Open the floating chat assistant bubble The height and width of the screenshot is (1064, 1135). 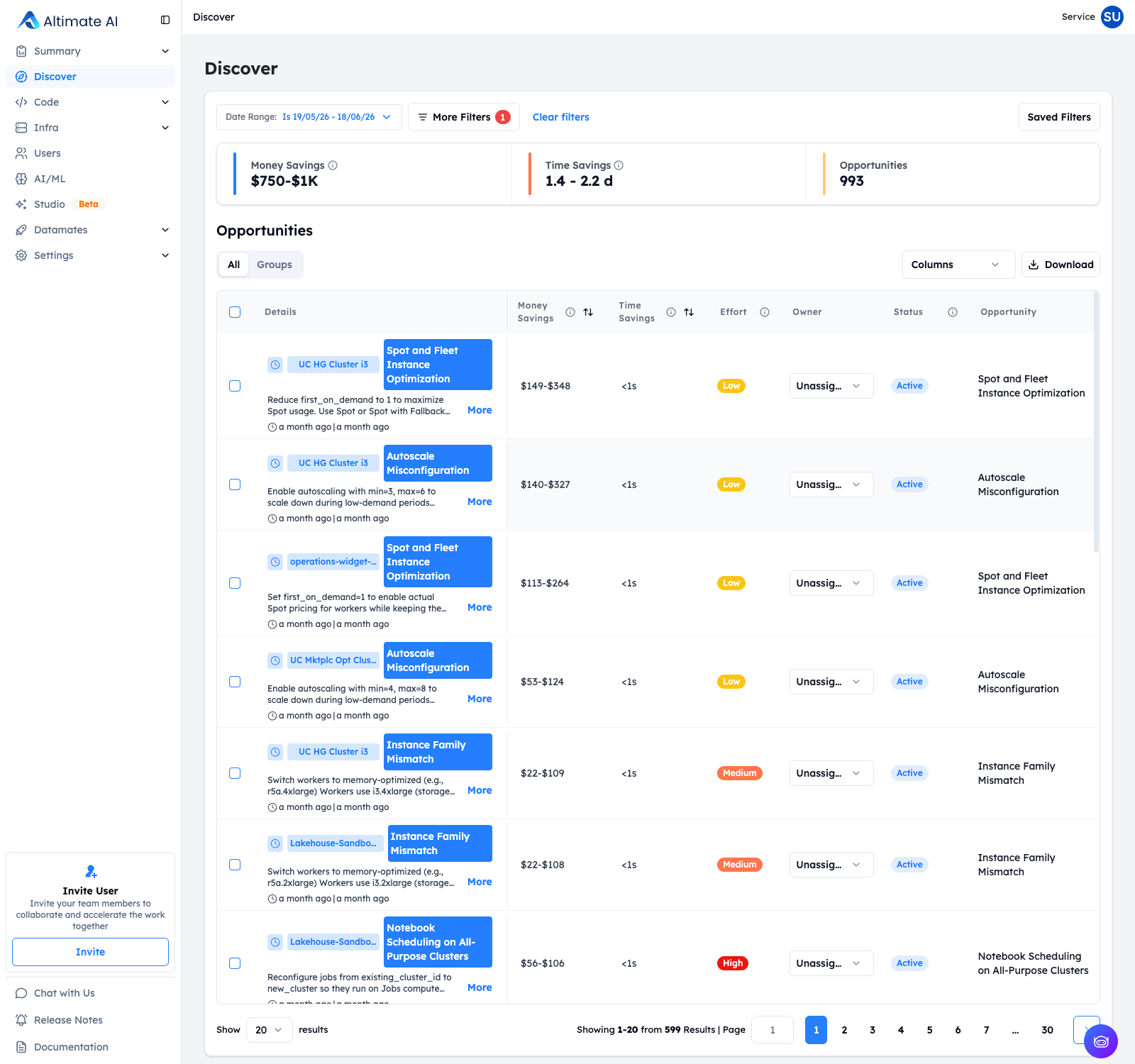coord(1101,1041)
